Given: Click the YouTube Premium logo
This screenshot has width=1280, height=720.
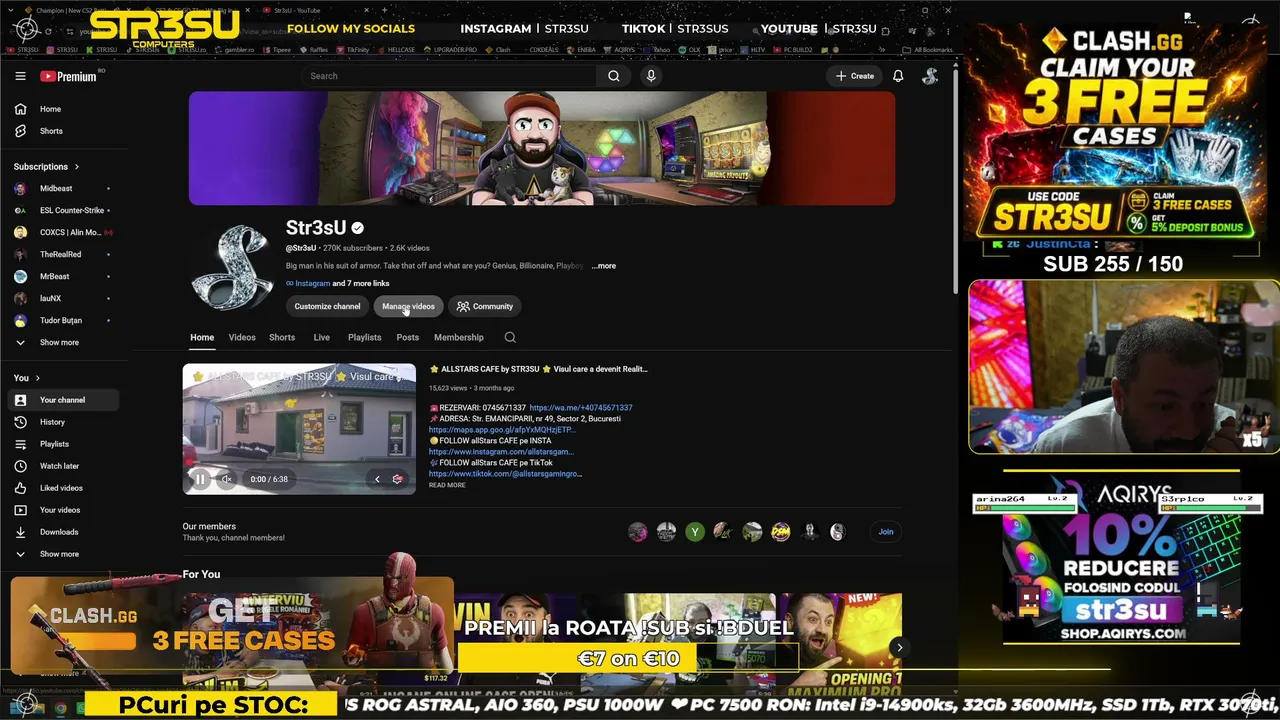Looking at the screenshot, I should click(x=68, y=76).
